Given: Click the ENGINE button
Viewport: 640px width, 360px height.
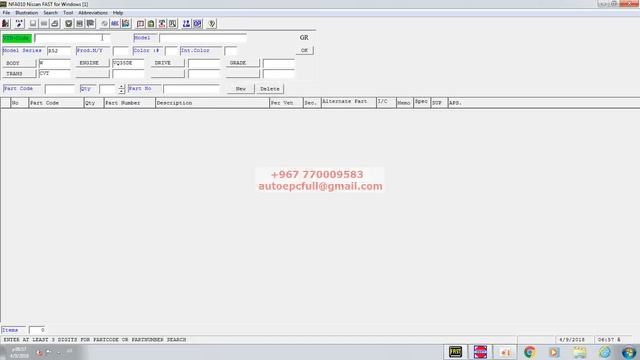Looking at the screenshot, I should click(92, 63).
